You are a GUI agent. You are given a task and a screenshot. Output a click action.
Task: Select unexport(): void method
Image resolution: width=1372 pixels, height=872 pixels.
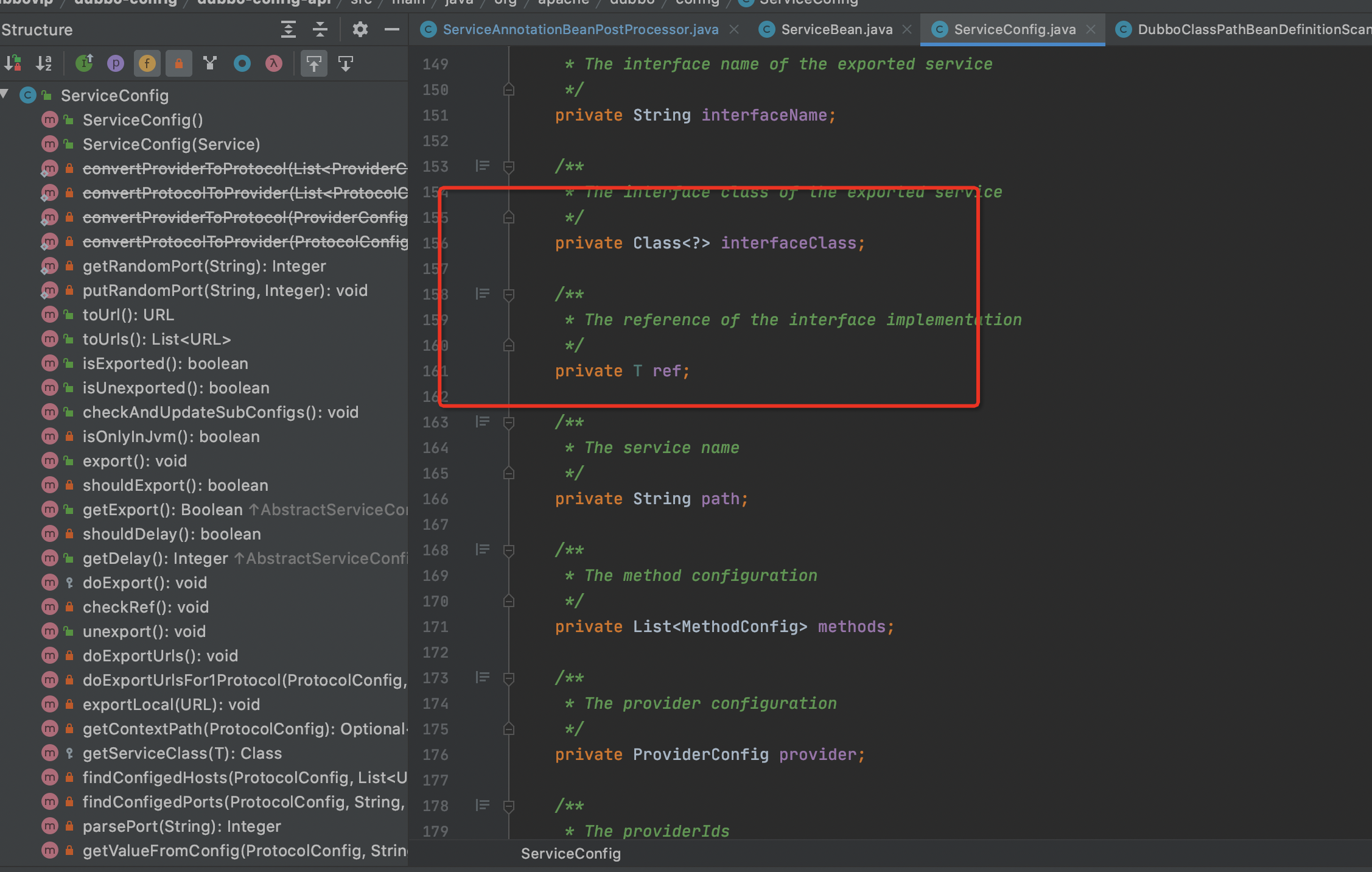pos(144,631)
